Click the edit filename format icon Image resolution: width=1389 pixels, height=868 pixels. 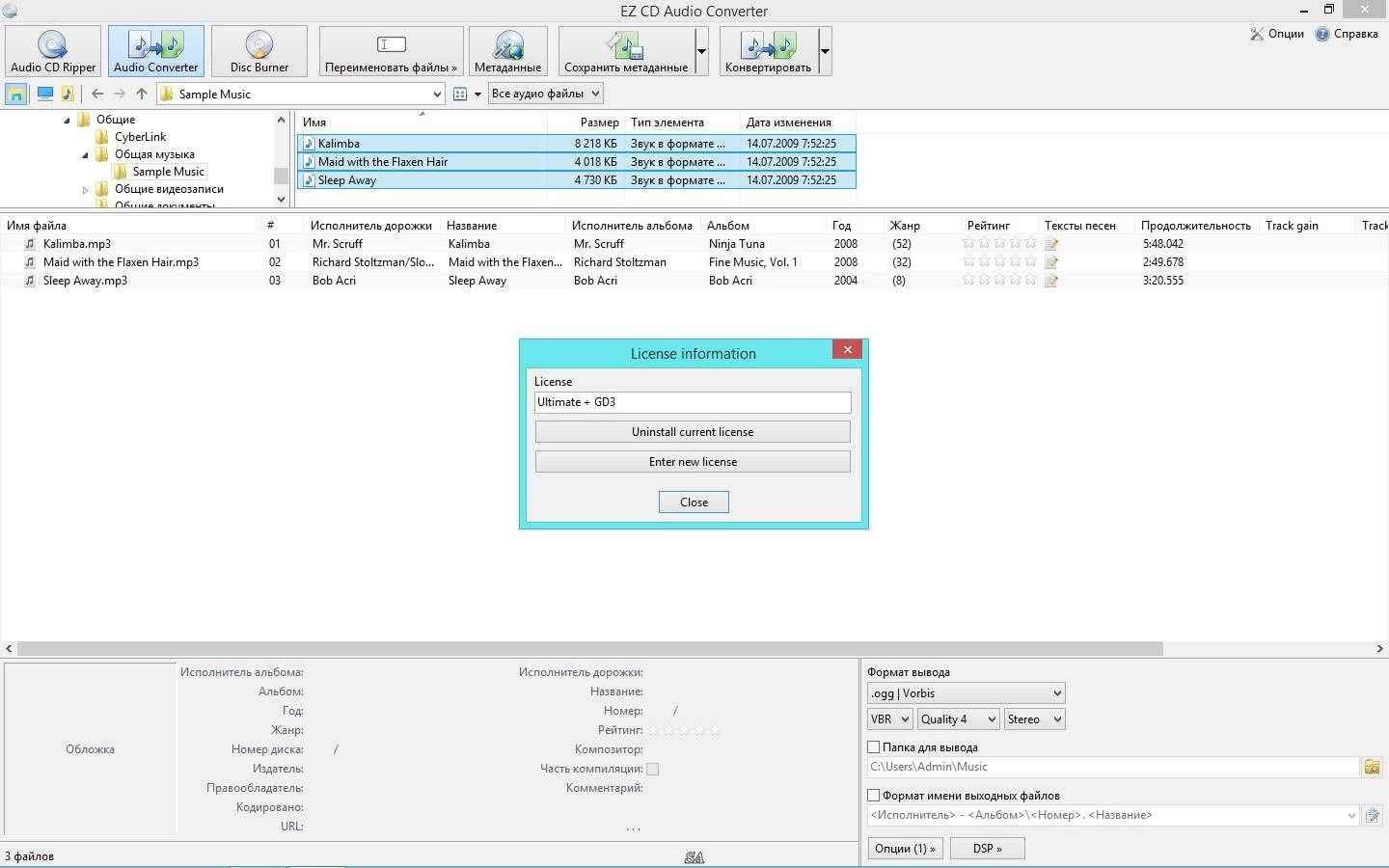[1372, 816]
